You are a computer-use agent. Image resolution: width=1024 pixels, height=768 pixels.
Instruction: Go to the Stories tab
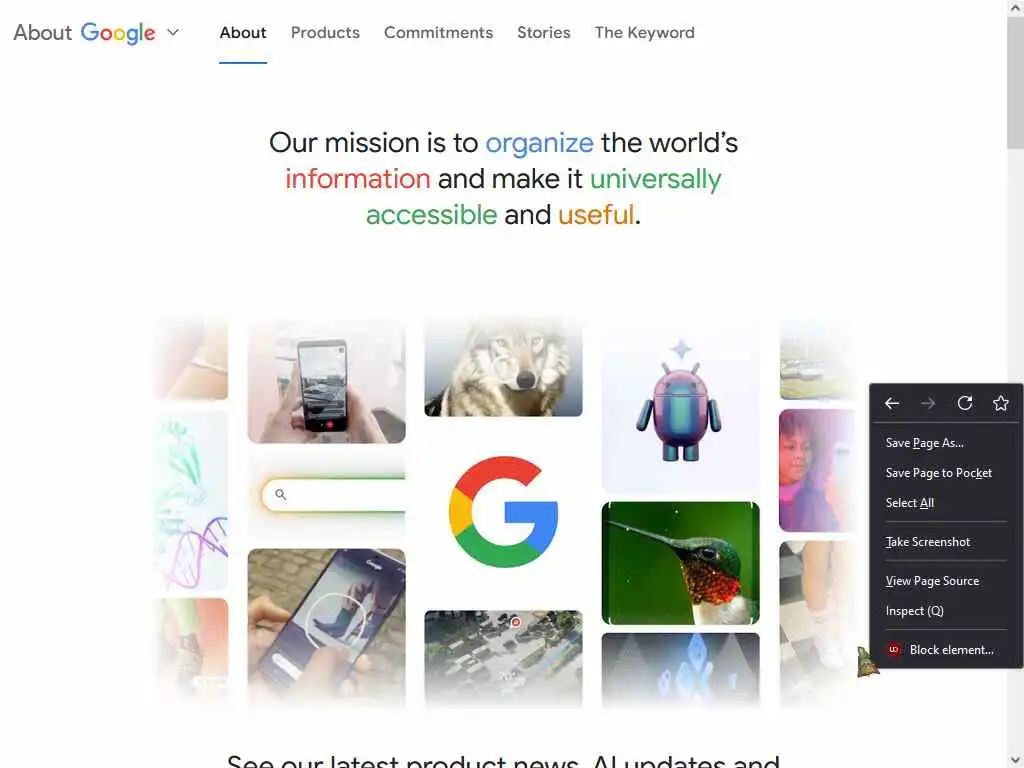tap(543, 33)
